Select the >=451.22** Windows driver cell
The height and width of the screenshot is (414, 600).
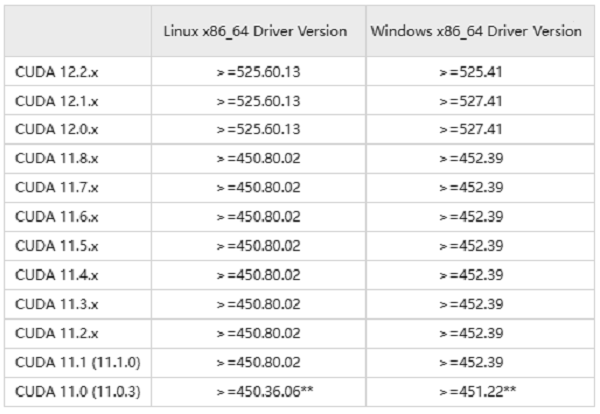(x=474, y=390)
